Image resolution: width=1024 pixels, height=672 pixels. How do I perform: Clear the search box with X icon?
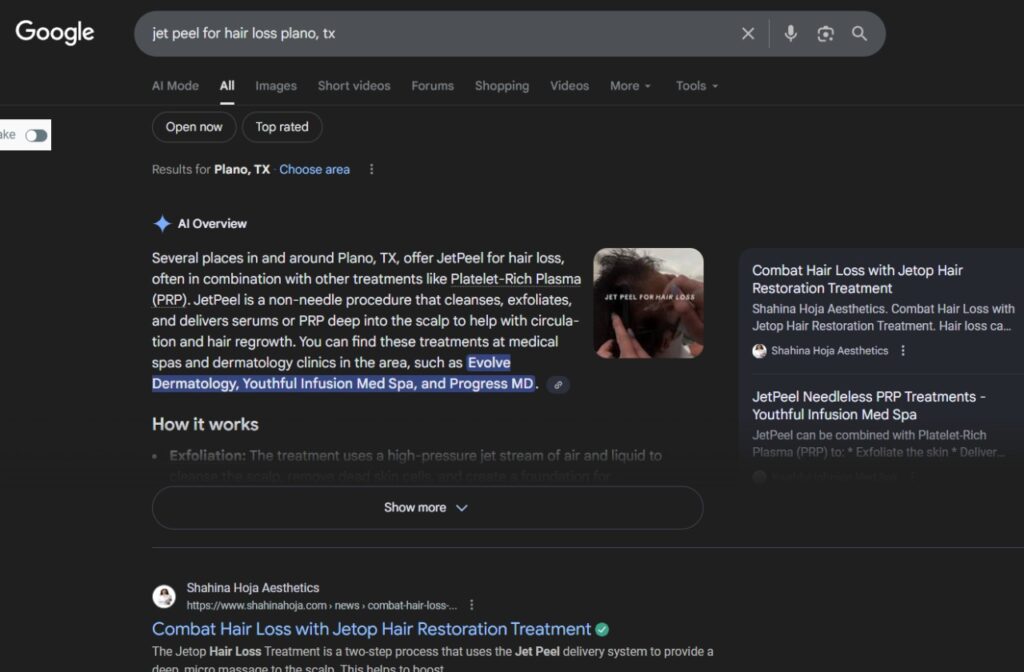click(748, 34)
